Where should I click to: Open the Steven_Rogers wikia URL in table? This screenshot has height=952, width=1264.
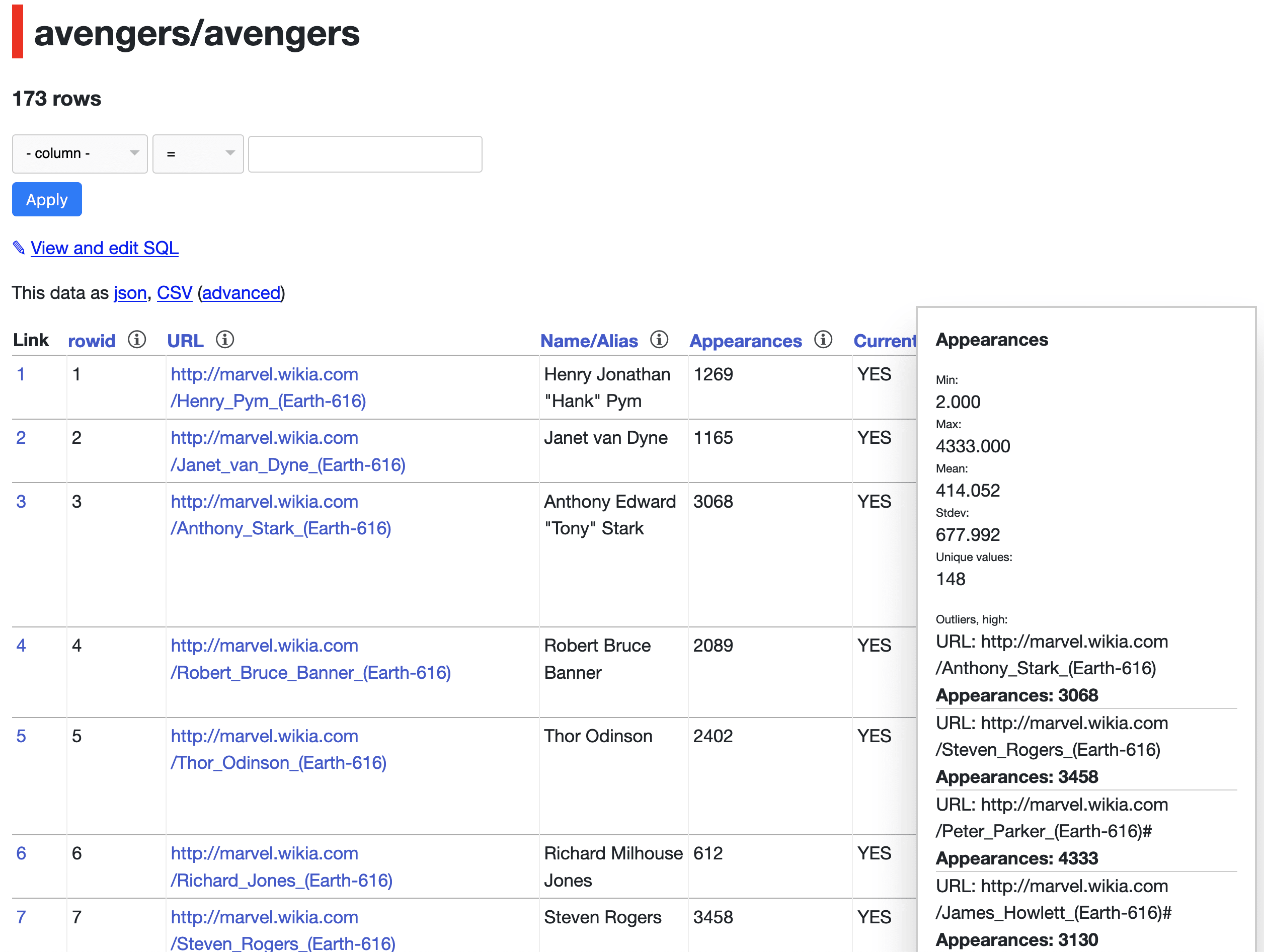click(x=283, y=930)
